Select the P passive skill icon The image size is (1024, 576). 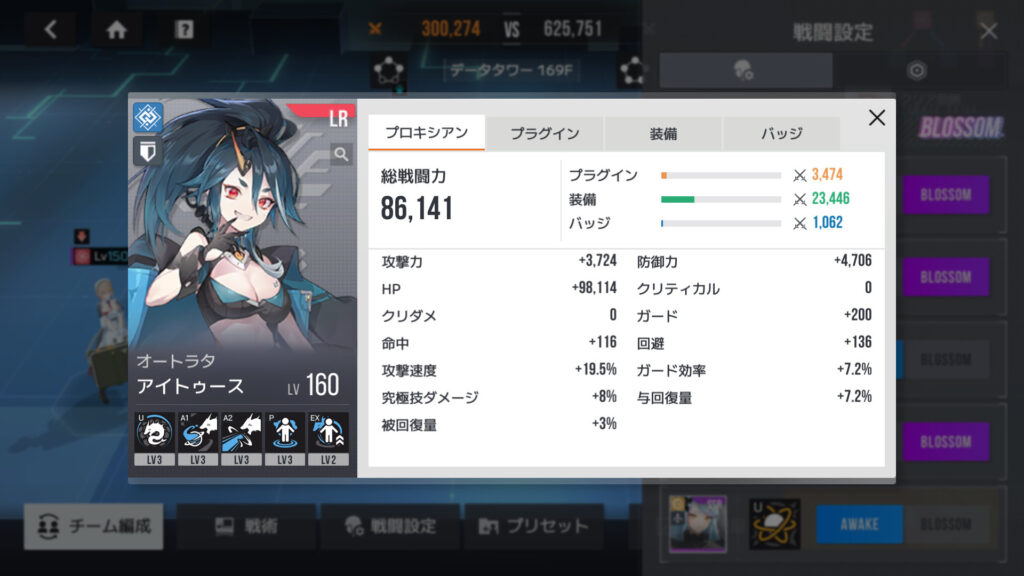point(285,438)
